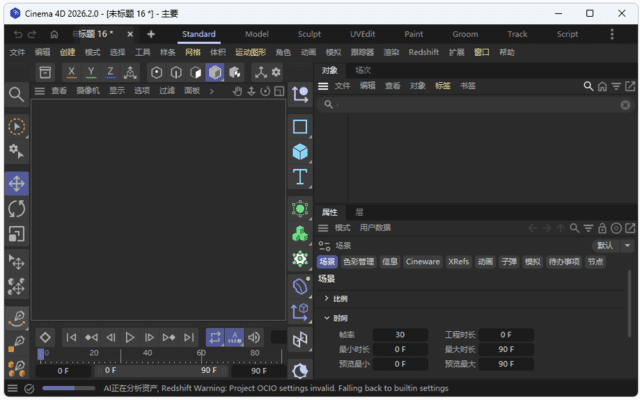The image size is (640, 400).
Task: Select the Move tool
Action: click(x=17, y=184)
